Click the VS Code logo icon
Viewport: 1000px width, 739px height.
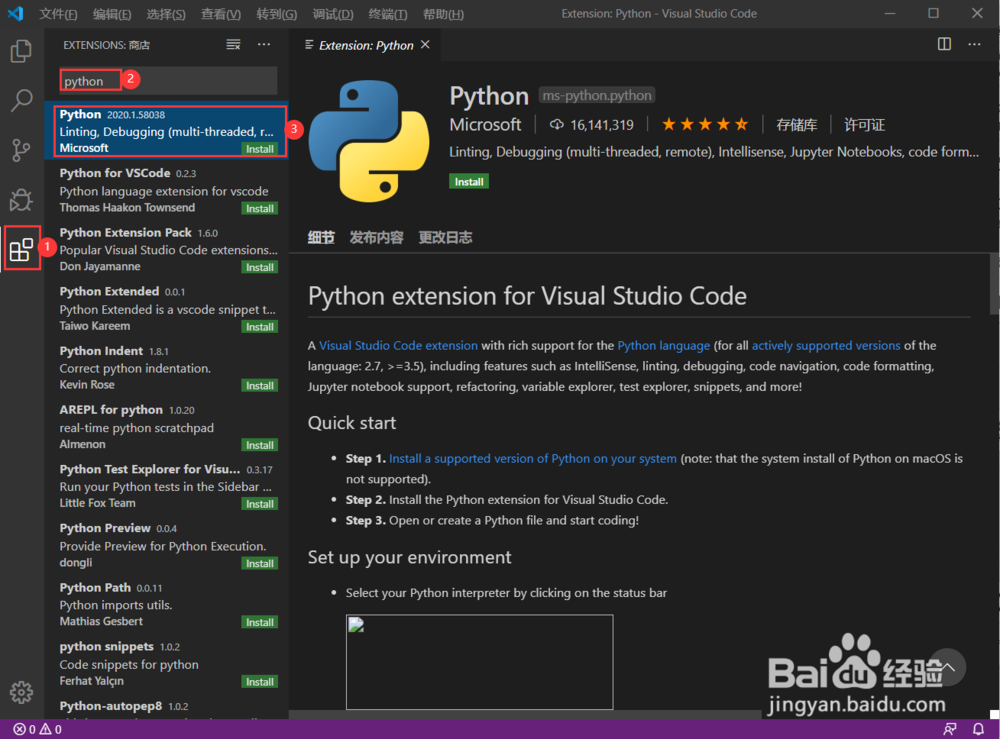15,13
